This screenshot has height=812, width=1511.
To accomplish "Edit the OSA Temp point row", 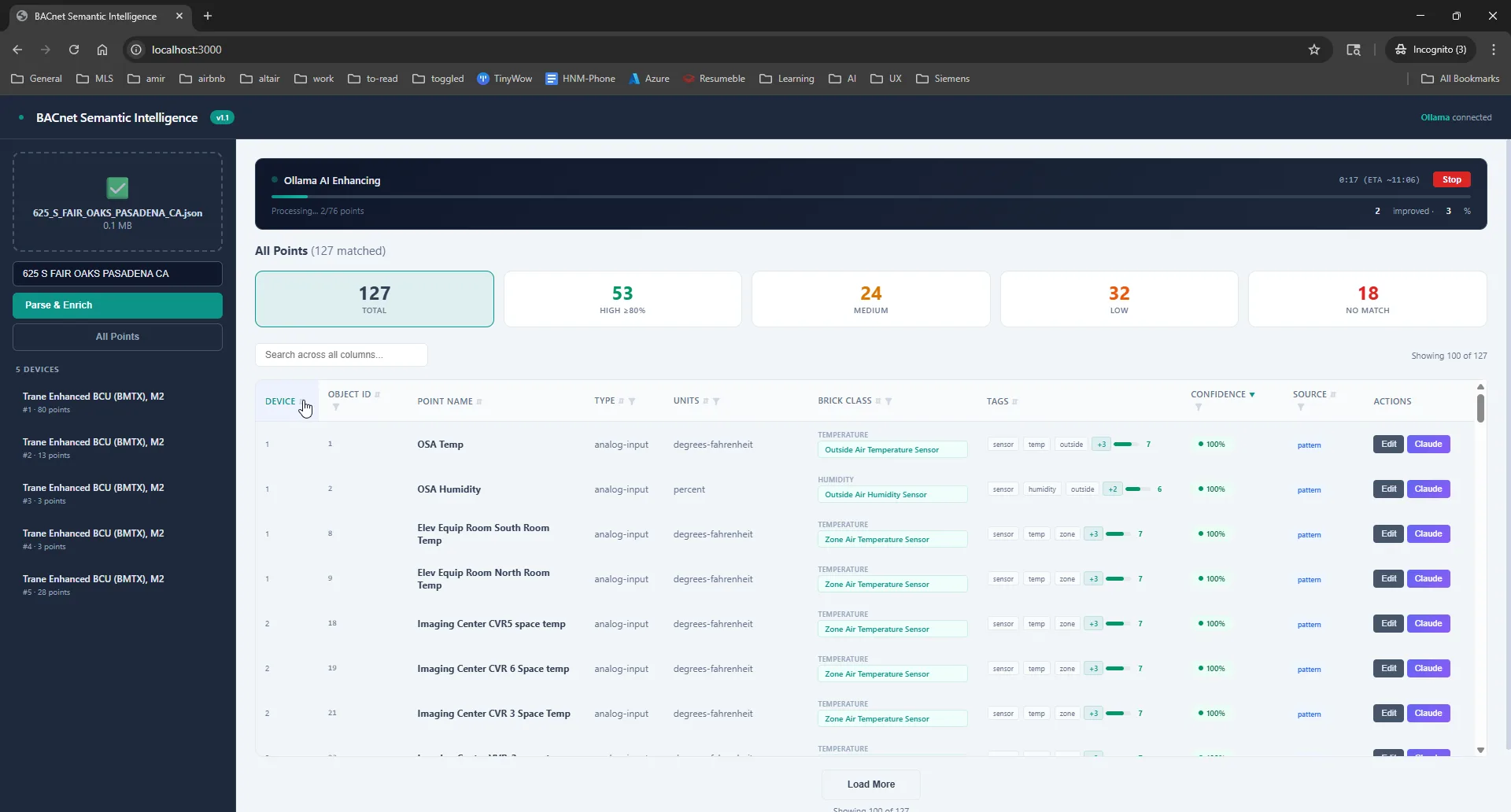I will pyautogui.click(x=1389, y=445).
